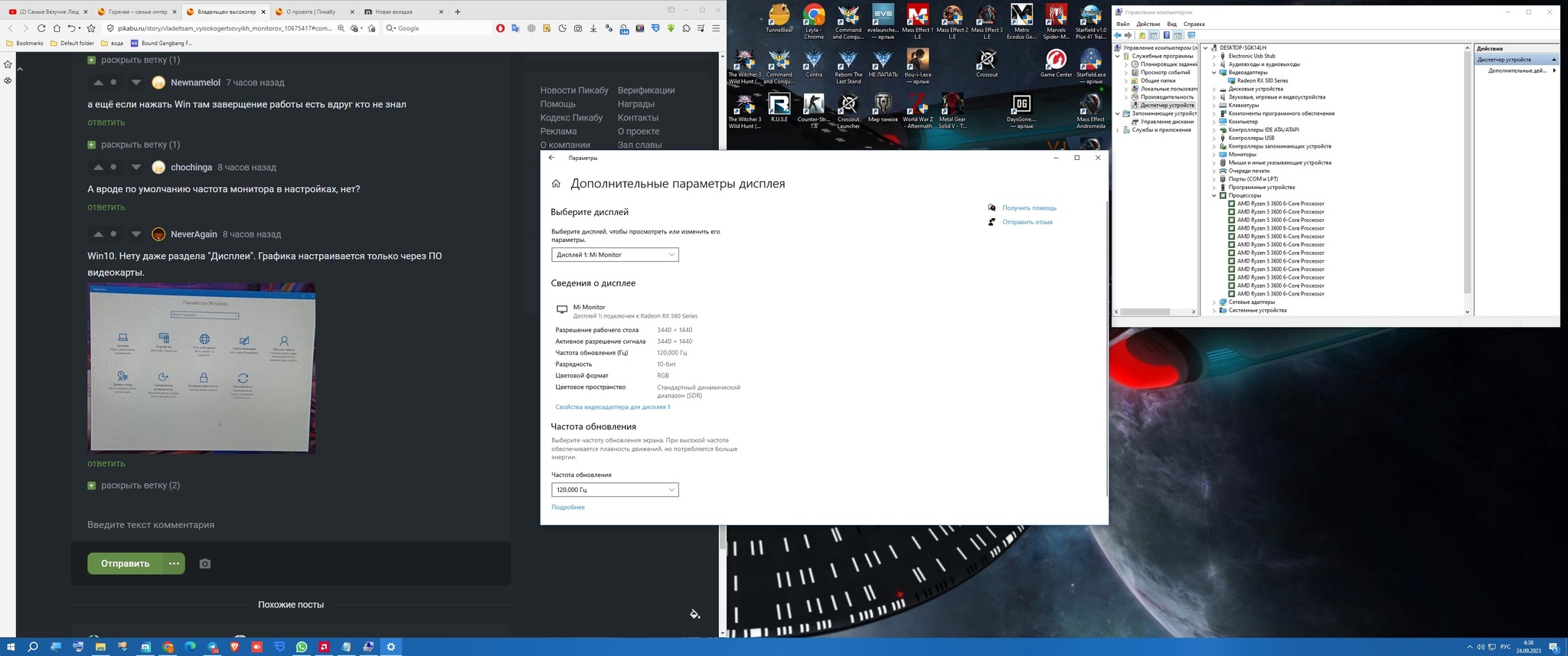Click ответить under chochinga comment

[106, 207]
